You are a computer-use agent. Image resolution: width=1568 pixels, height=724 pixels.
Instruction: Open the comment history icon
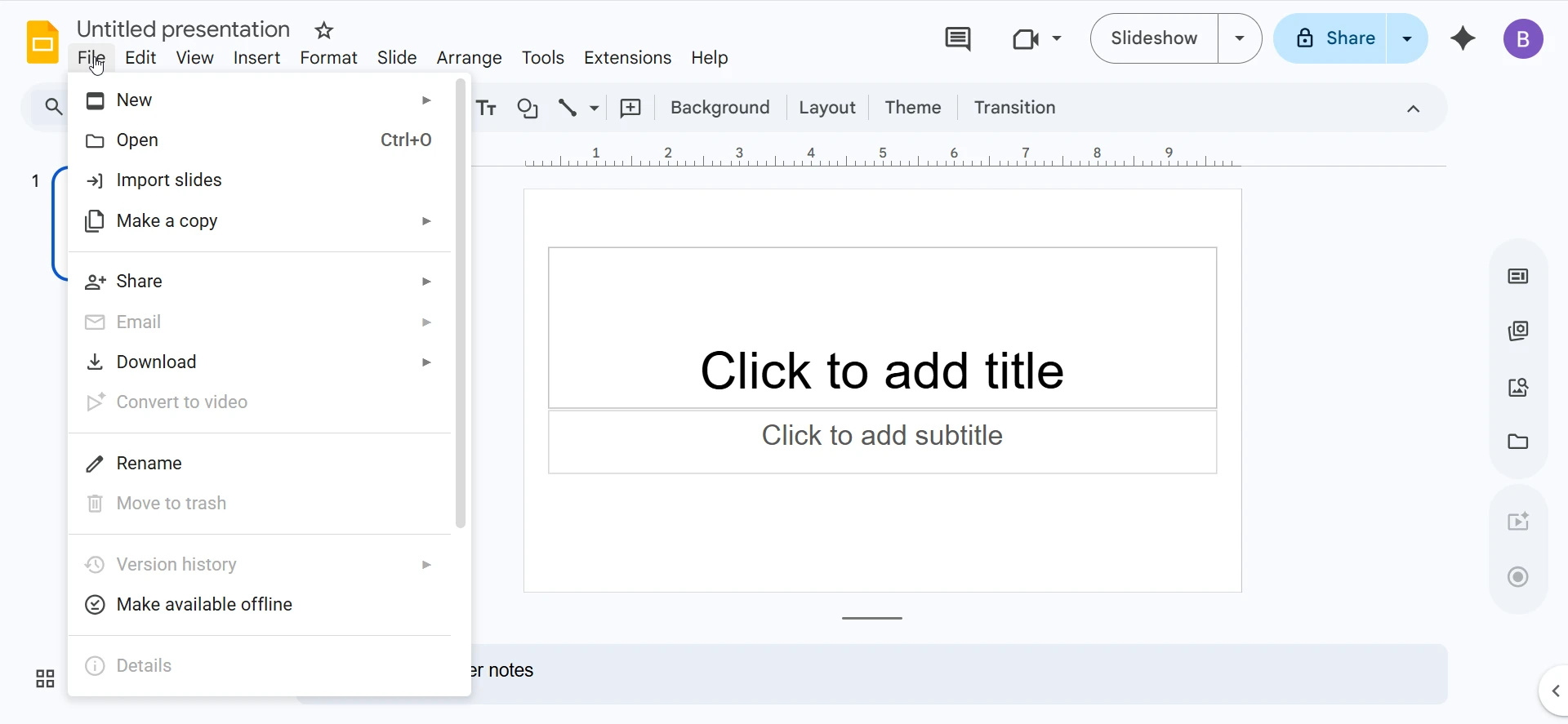[x=957, y=38]
